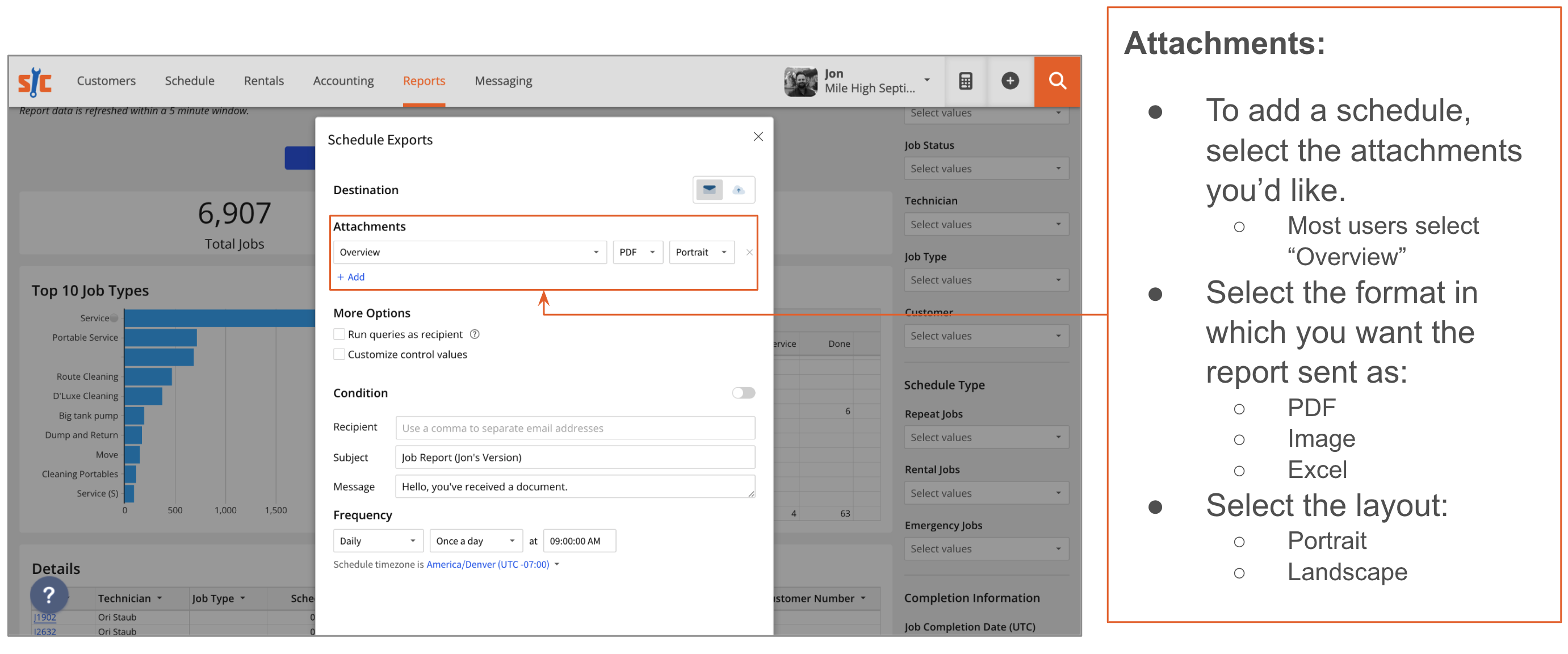The height and width of the screenshot is (654, 1568).
Task: Click the help icon beside Run queries
Action: tap(475, 334)
